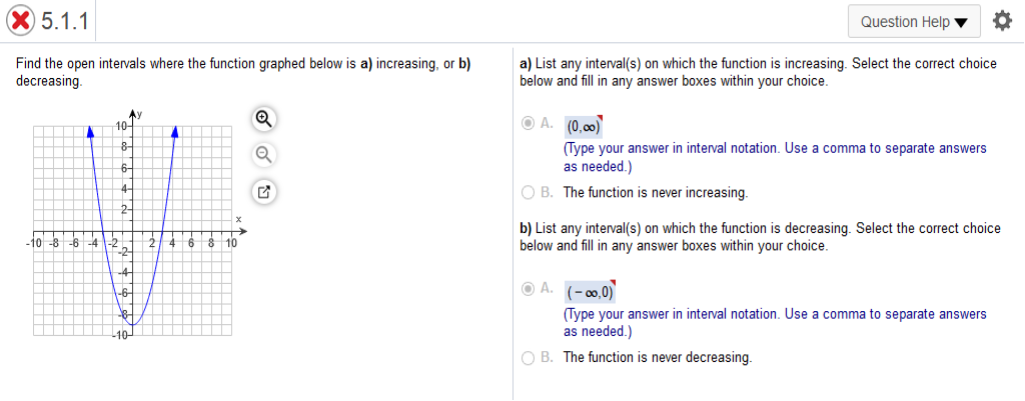
Task: Select 'The function is never increasing' radio
Action: pos(528,193)
